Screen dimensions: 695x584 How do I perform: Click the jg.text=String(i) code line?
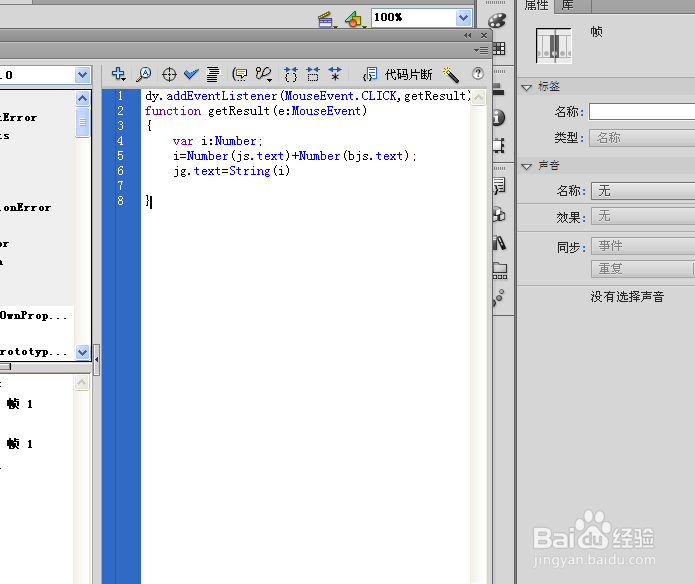click(x=232, y=171)
